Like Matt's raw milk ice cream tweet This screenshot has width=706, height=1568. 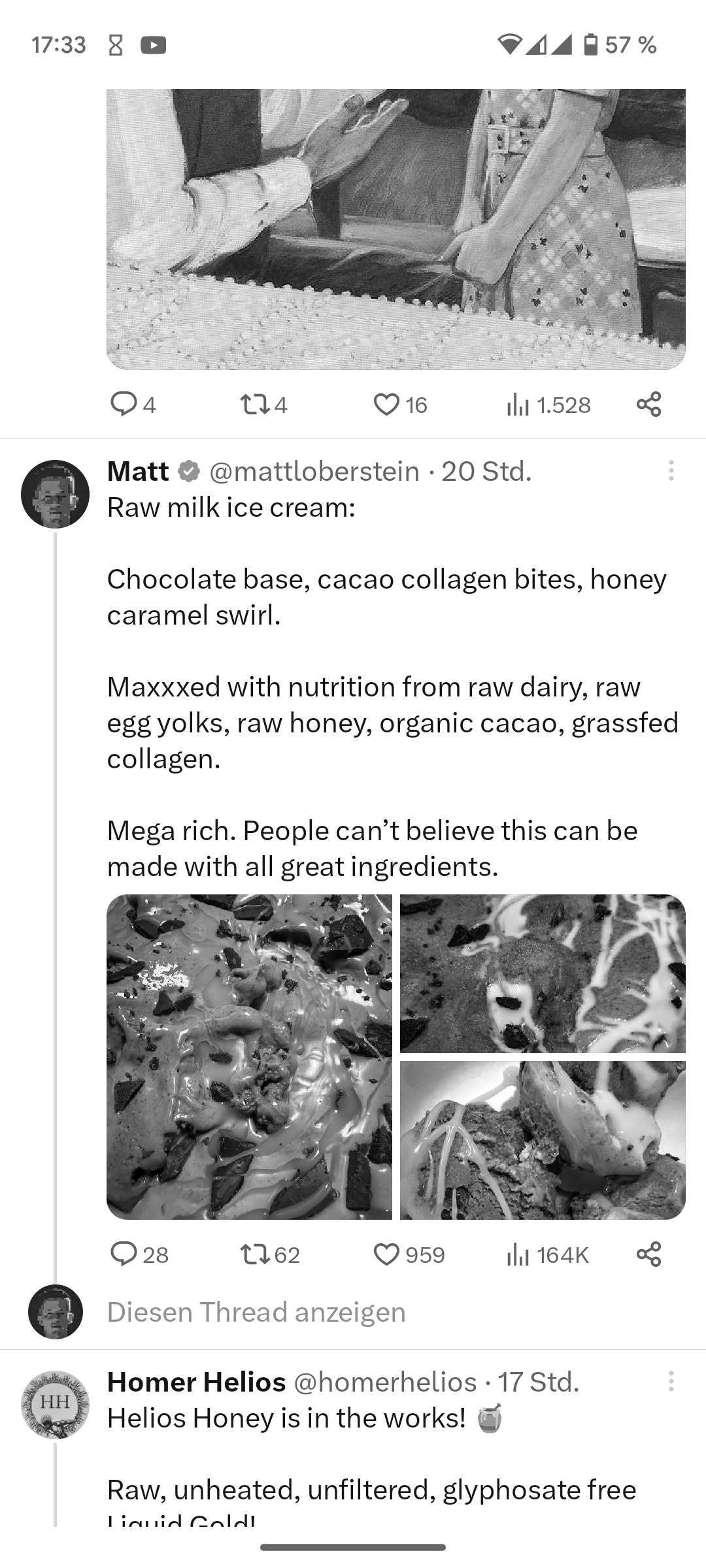coord(386,1254)
